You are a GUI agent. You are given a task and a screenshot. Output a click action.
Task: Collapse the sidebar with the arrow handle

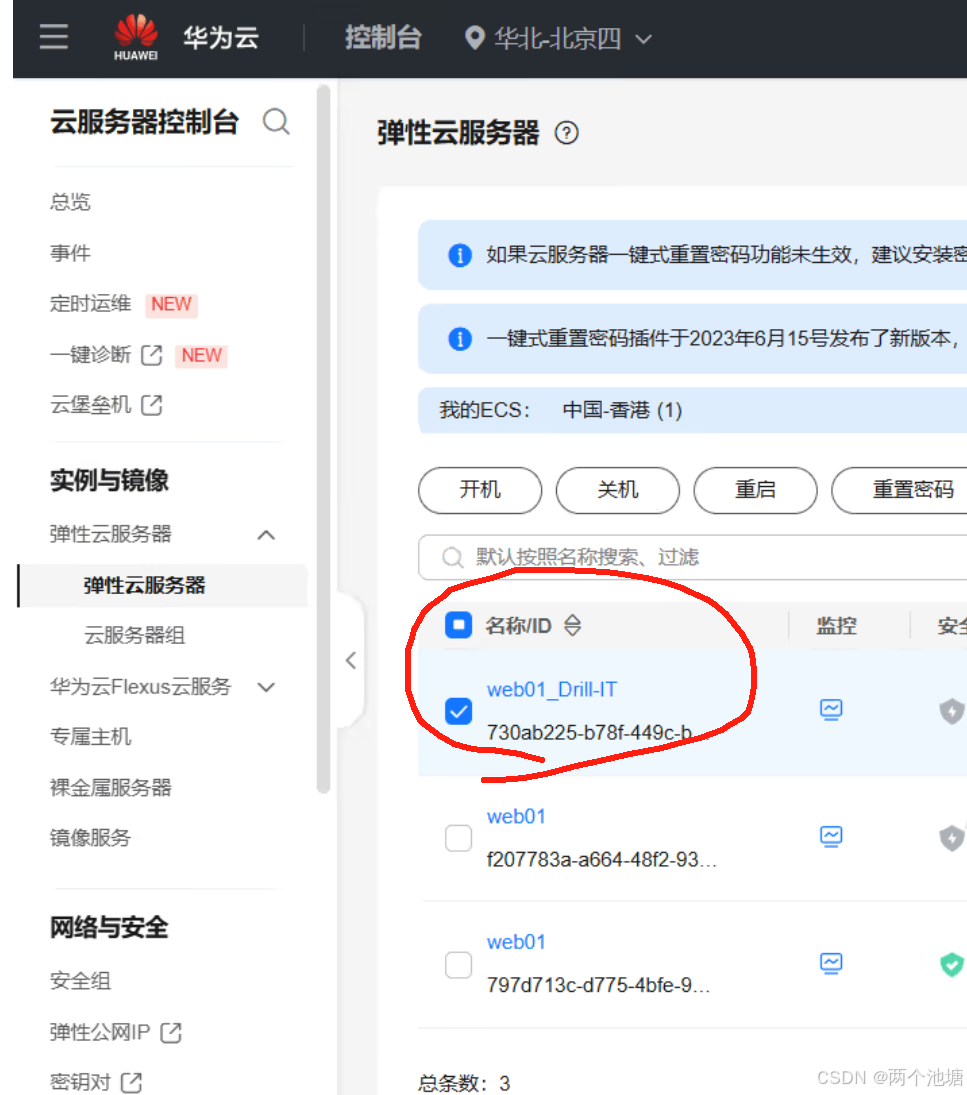[x=351, y=660]
